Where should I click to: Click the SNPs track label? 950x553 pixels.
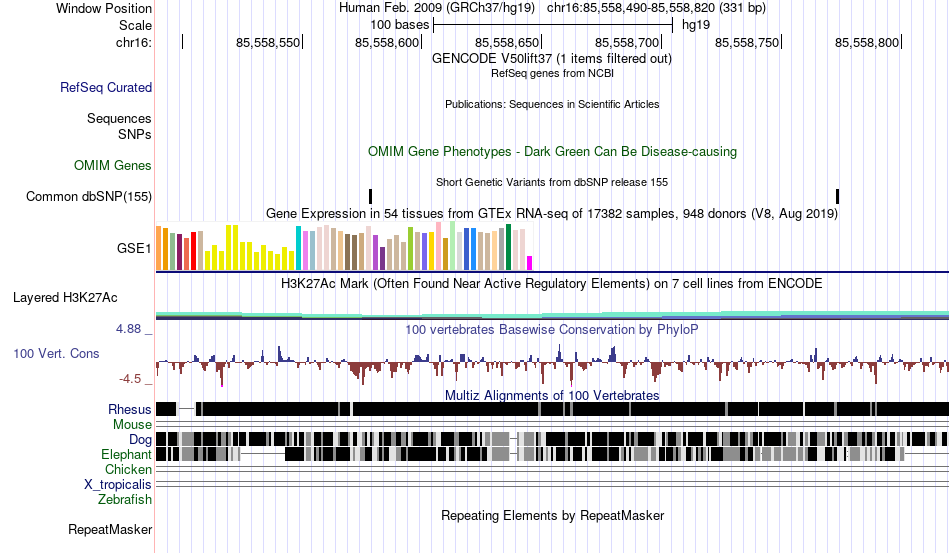click(x=135, y=134)
